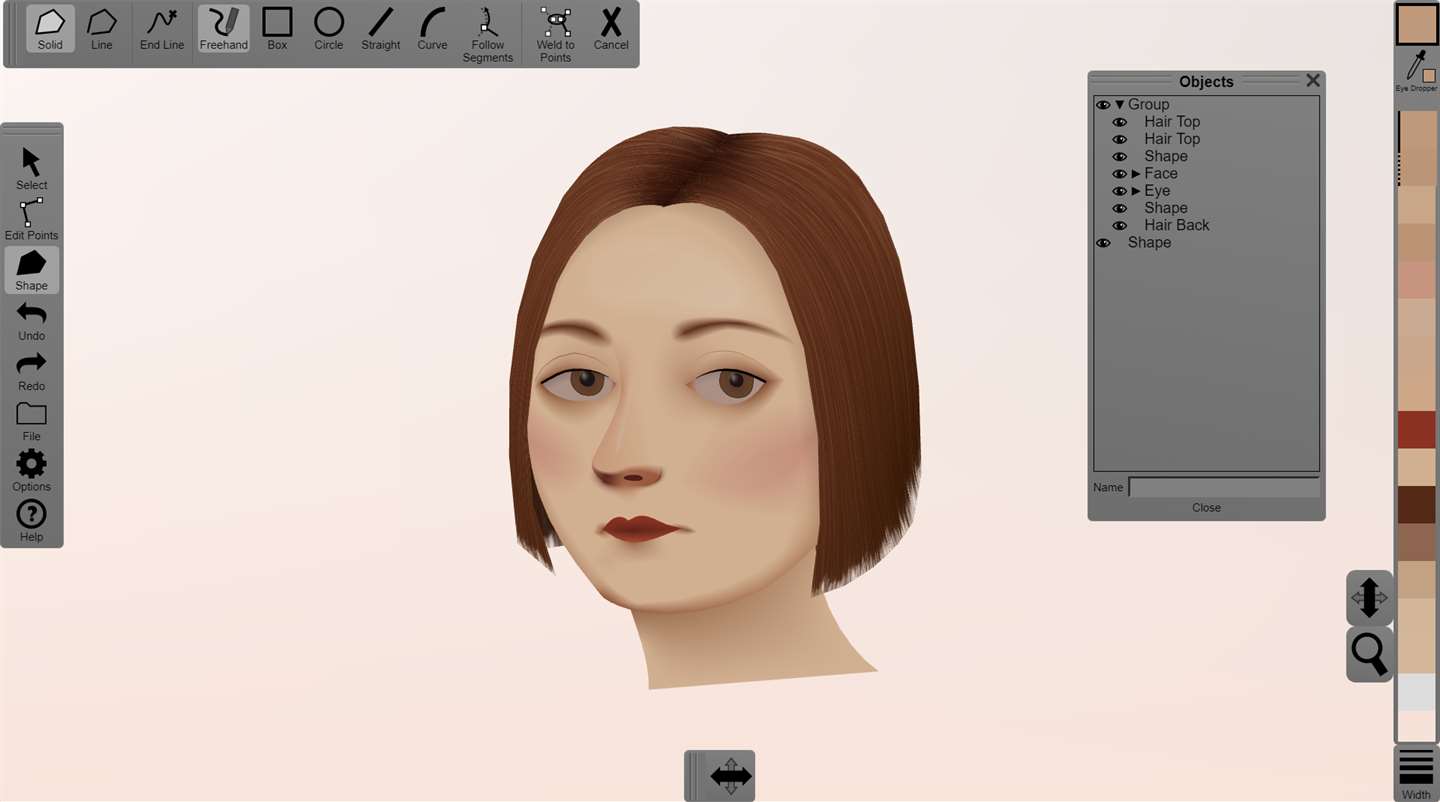Image resolution: width=1440 pixels, height=802 pixels.
Task: Hide the Hair Back object
Action: 1120,226
